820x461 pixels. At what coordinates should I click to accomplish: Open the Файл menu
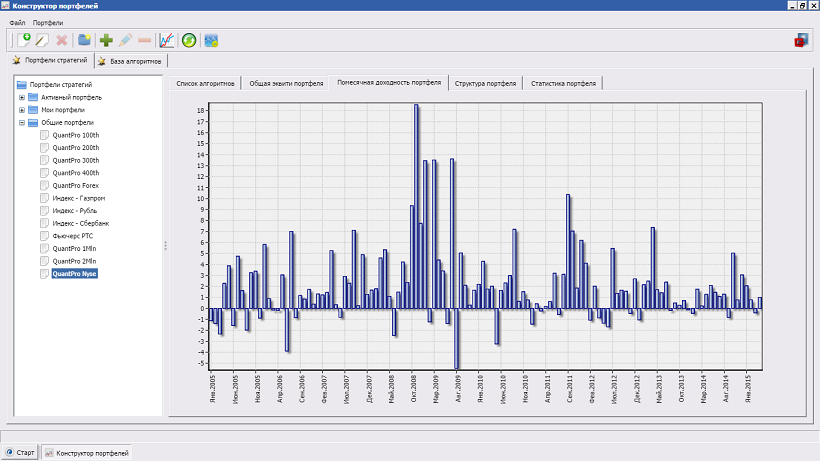(17, 22)
